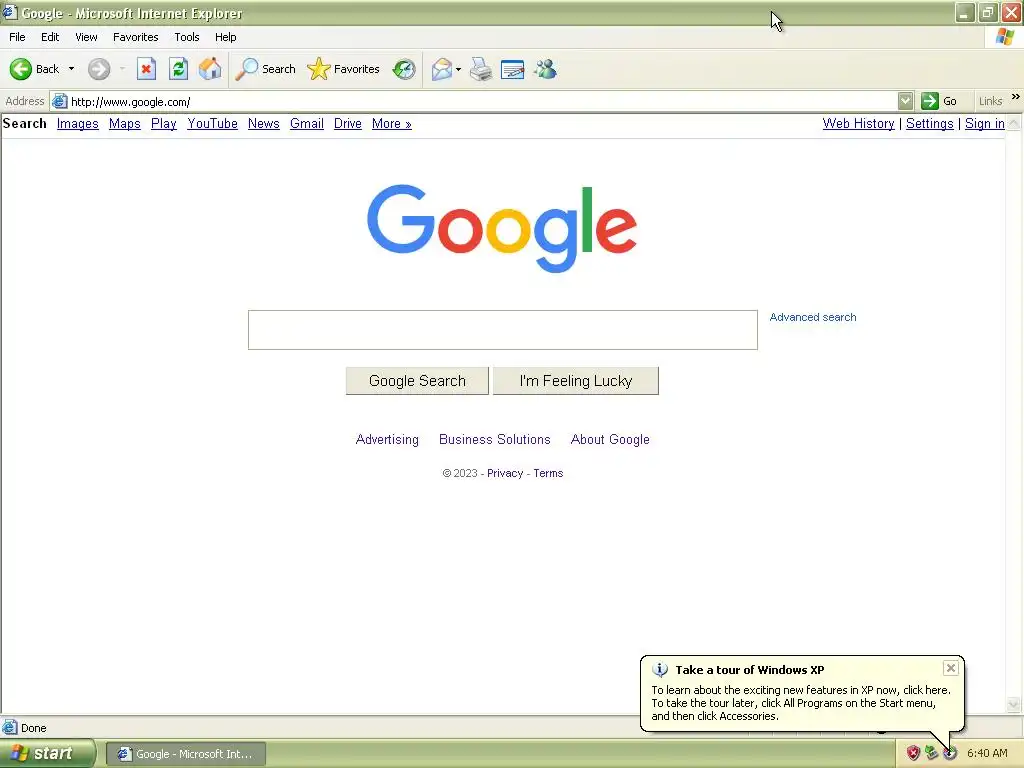
Task: Open the News link
Action: click(x=264, y=123)
